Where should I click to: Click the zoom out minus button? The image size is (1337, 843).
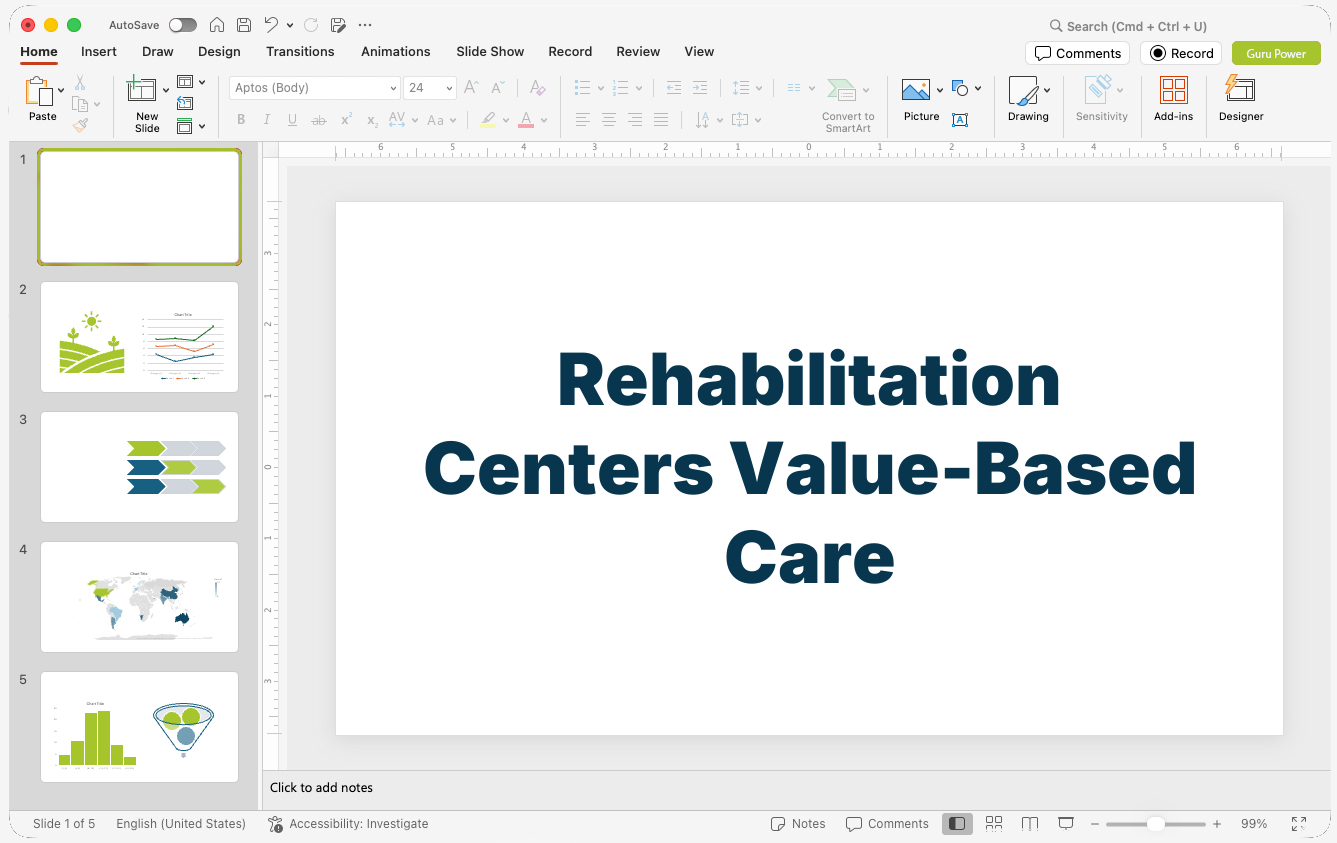point(1095,824)
